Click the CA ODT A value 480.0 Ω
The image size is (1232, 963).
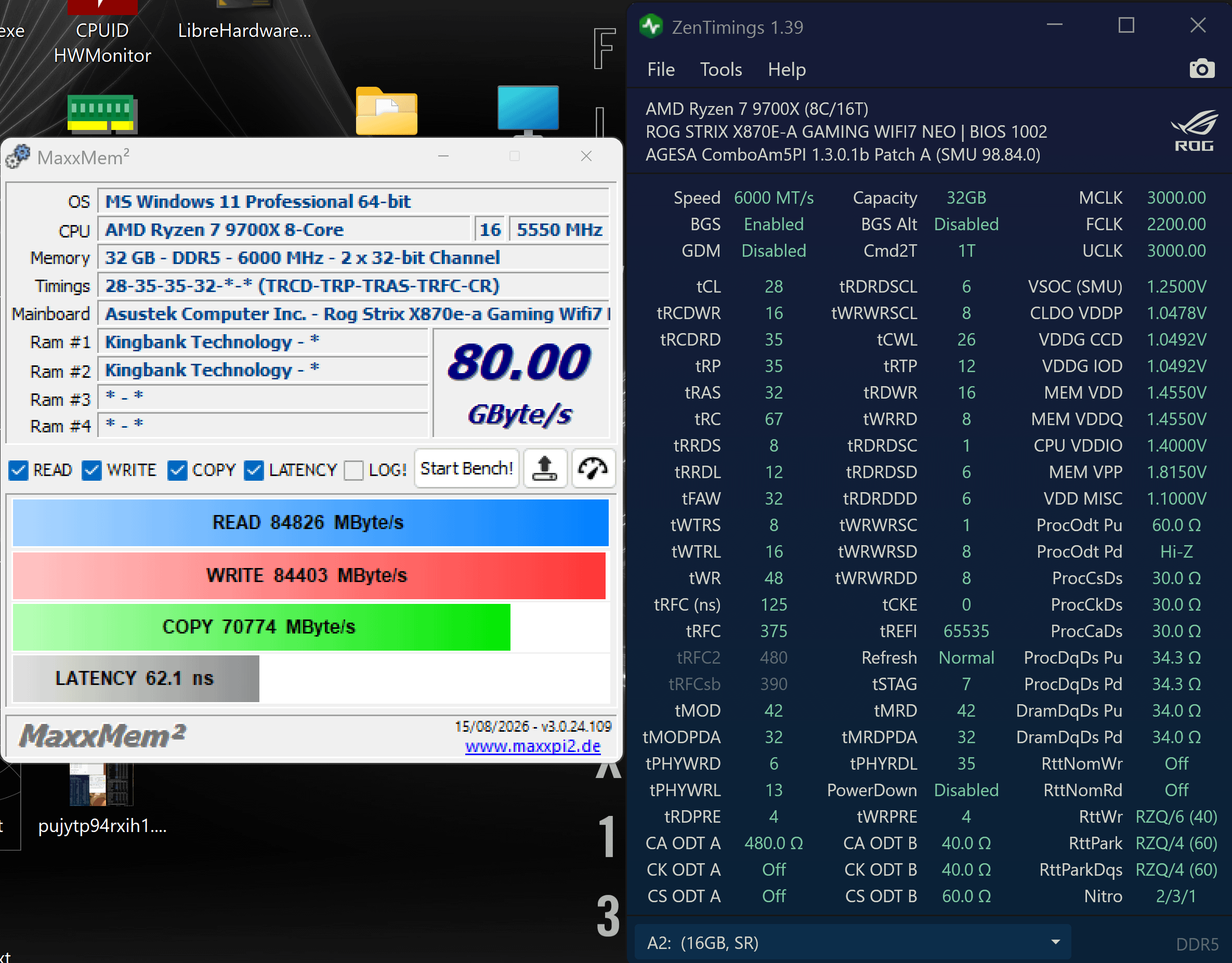point(774,843)
